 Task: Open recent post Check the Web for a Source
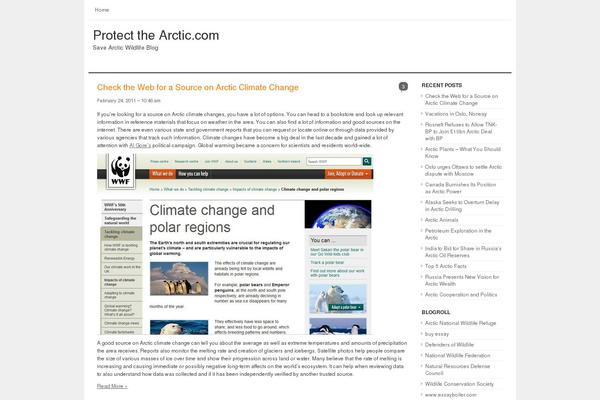[x=461, y=100]
